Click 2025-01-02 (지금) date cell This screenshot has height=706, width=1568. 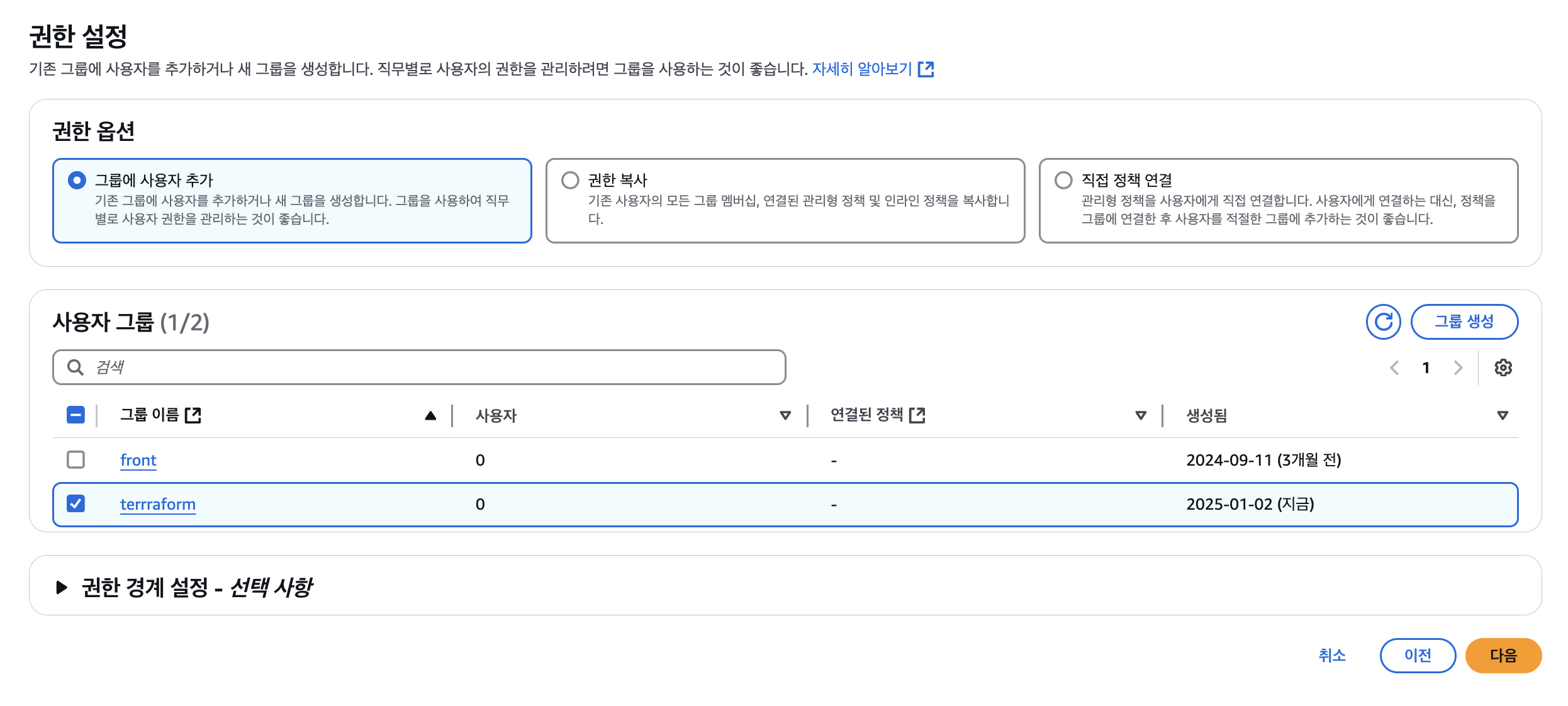[x=1250, y=504]
